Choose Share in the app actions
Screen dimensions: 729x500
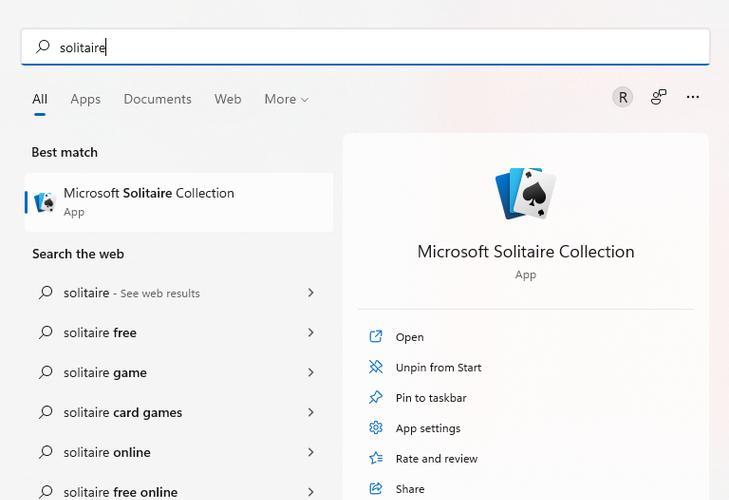pos(410,489)
